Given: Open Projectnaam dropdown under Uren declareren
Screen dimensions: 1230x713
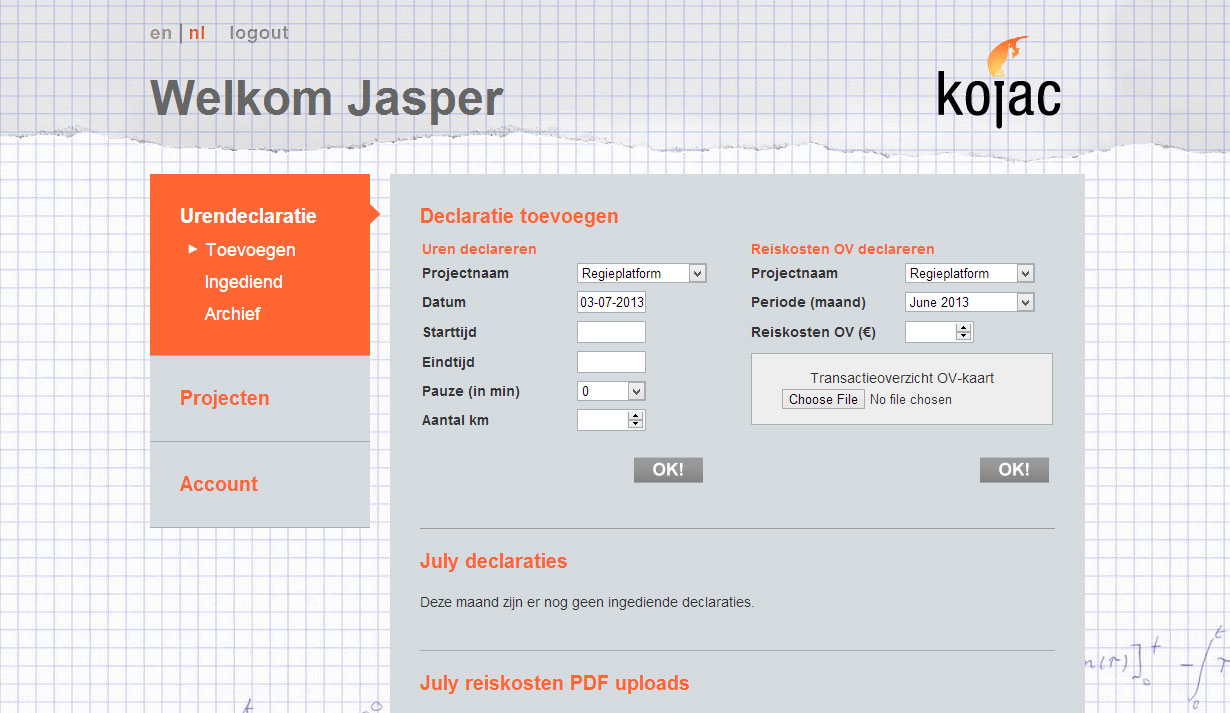Looking at the screenshot, I should click(642, 273).
